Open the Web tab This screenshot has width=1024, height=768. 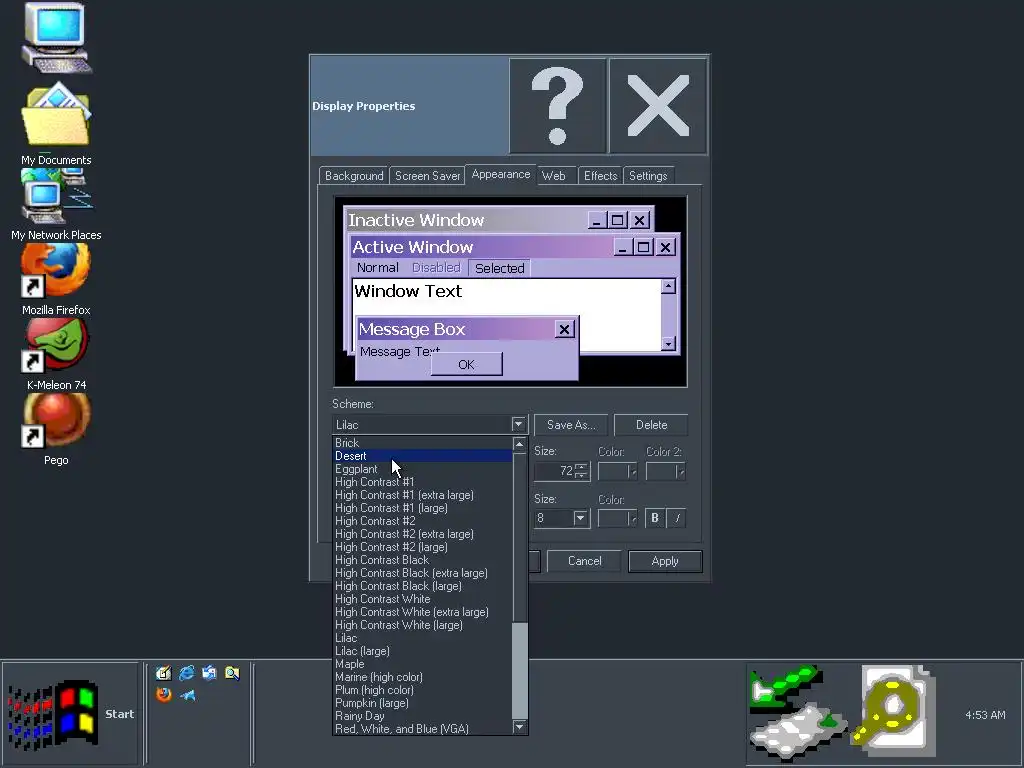point(554,176)
